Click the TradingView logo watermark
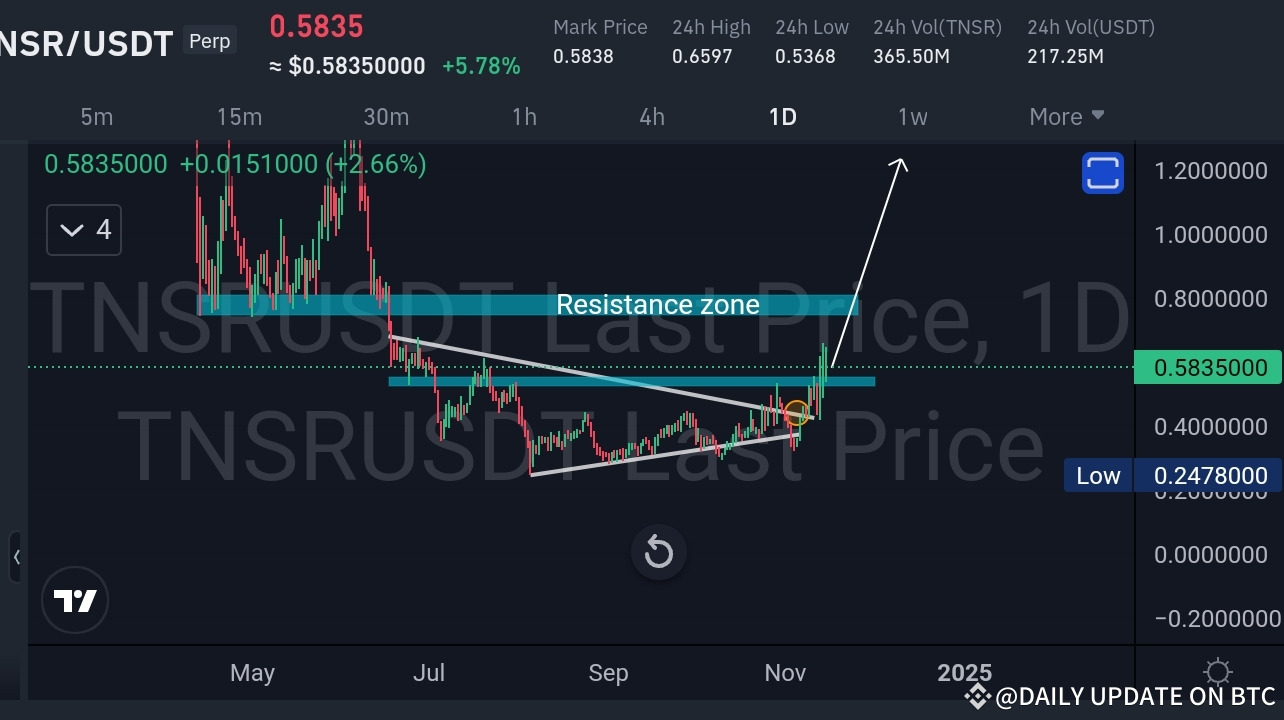Screen dimensions: 1284x720 (x=75, y=600)
